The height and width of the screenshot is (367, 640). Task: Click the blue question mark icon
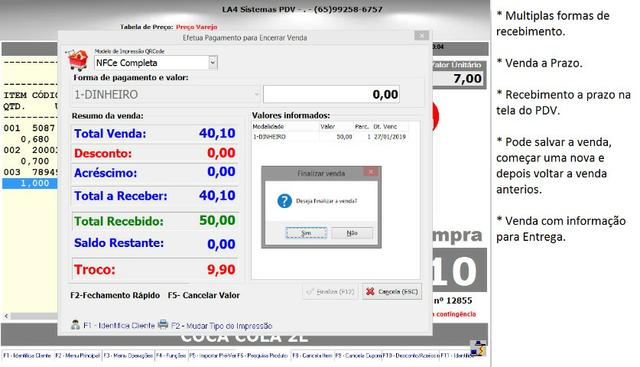(284, 201)
